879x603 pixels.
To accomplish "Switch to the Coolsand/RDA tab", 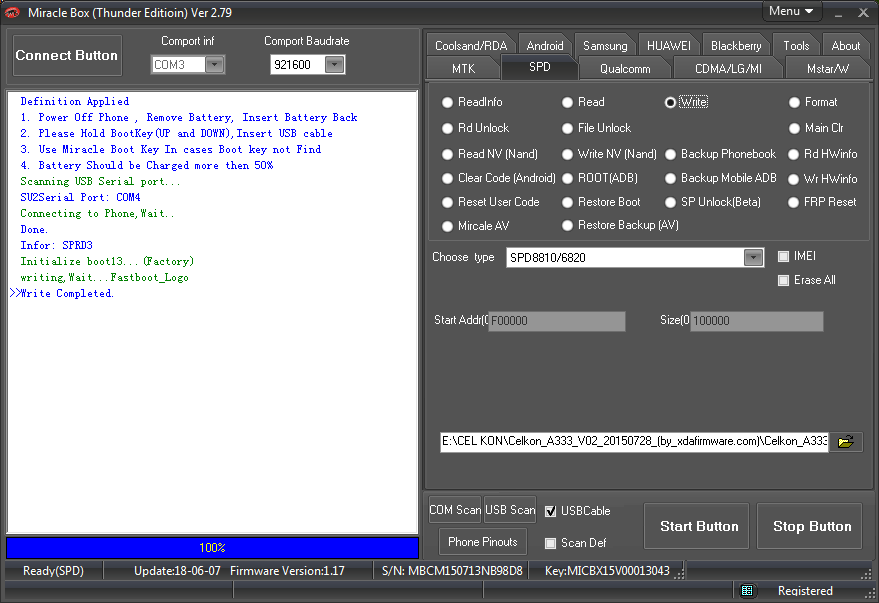I will coord(471,46).
